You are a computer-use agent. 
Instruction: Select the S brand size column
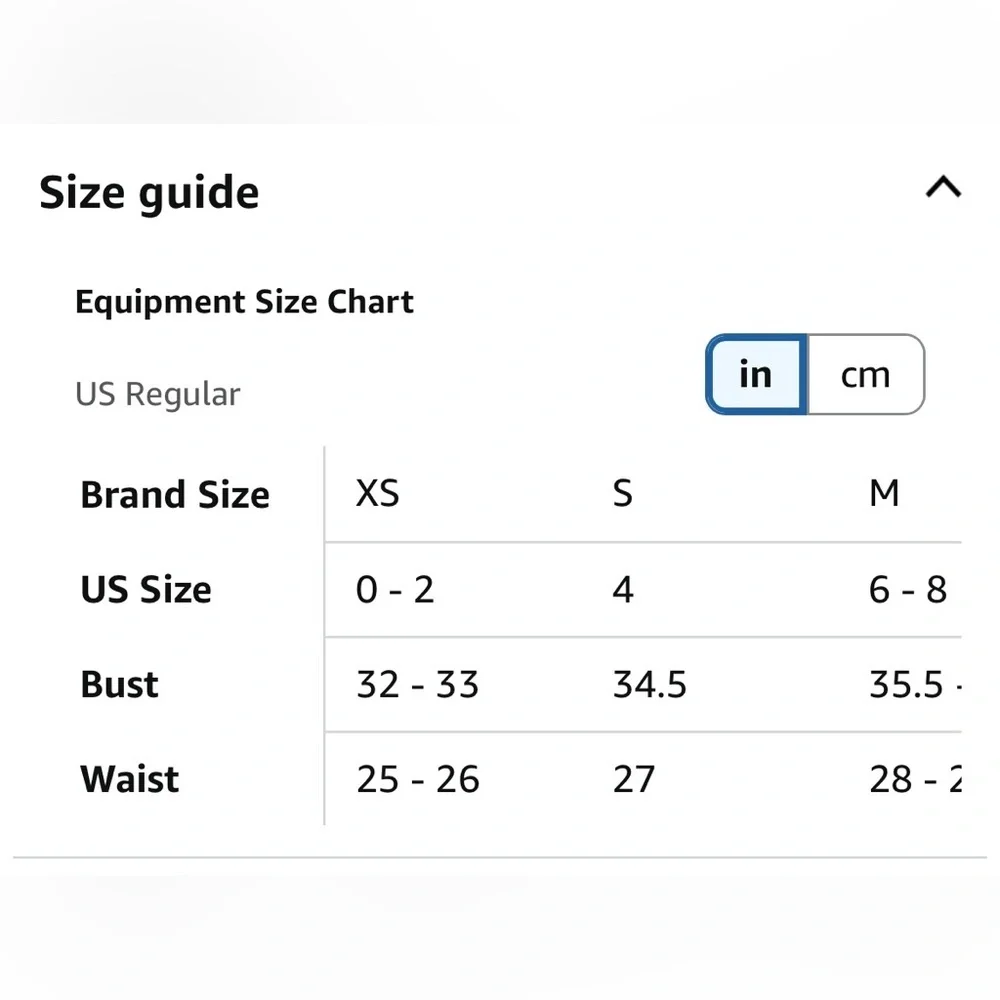(x=622, y=494)
